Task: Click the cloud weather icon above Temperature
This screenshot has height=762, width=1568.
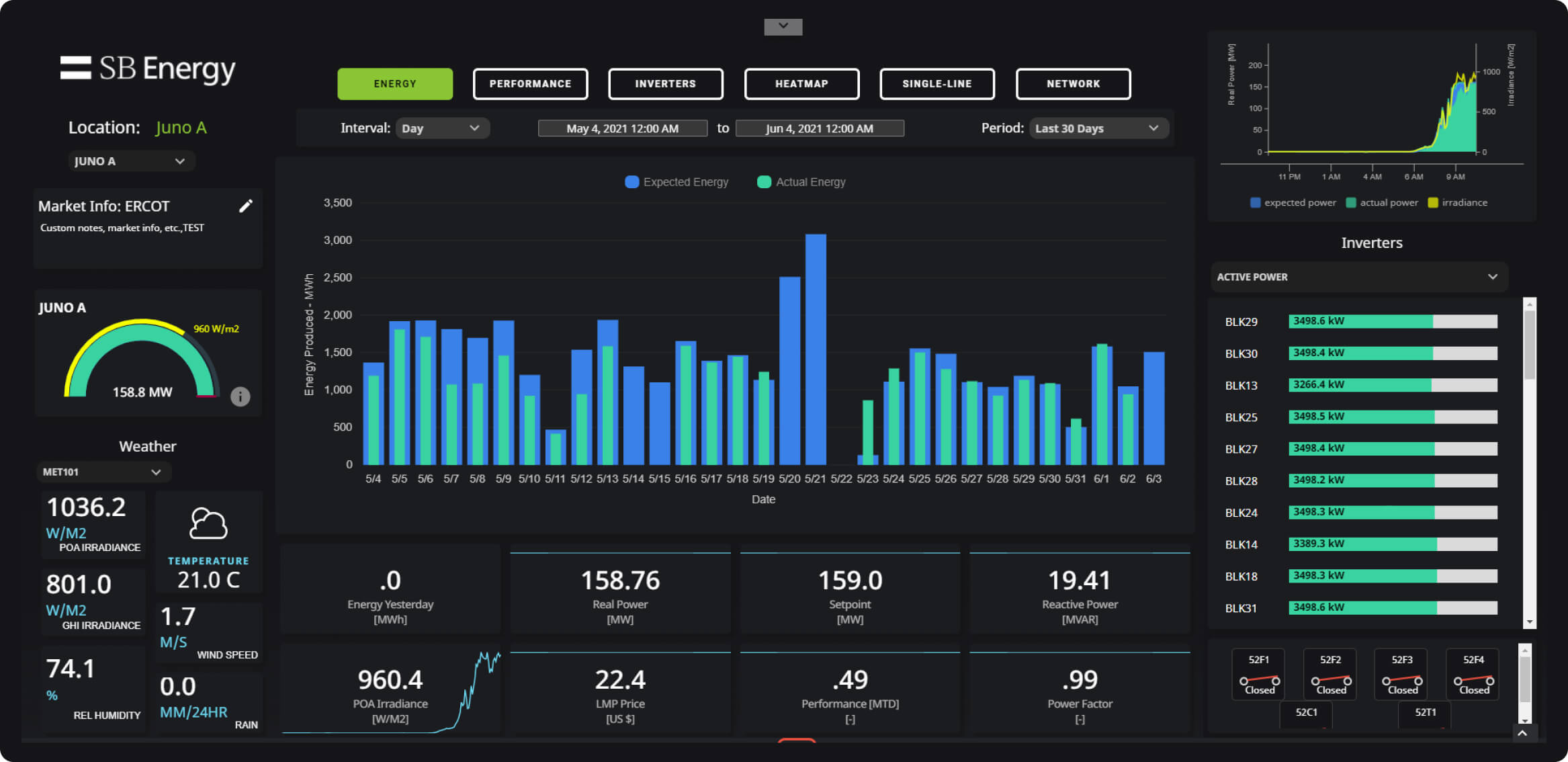Action: pos(208,525)
